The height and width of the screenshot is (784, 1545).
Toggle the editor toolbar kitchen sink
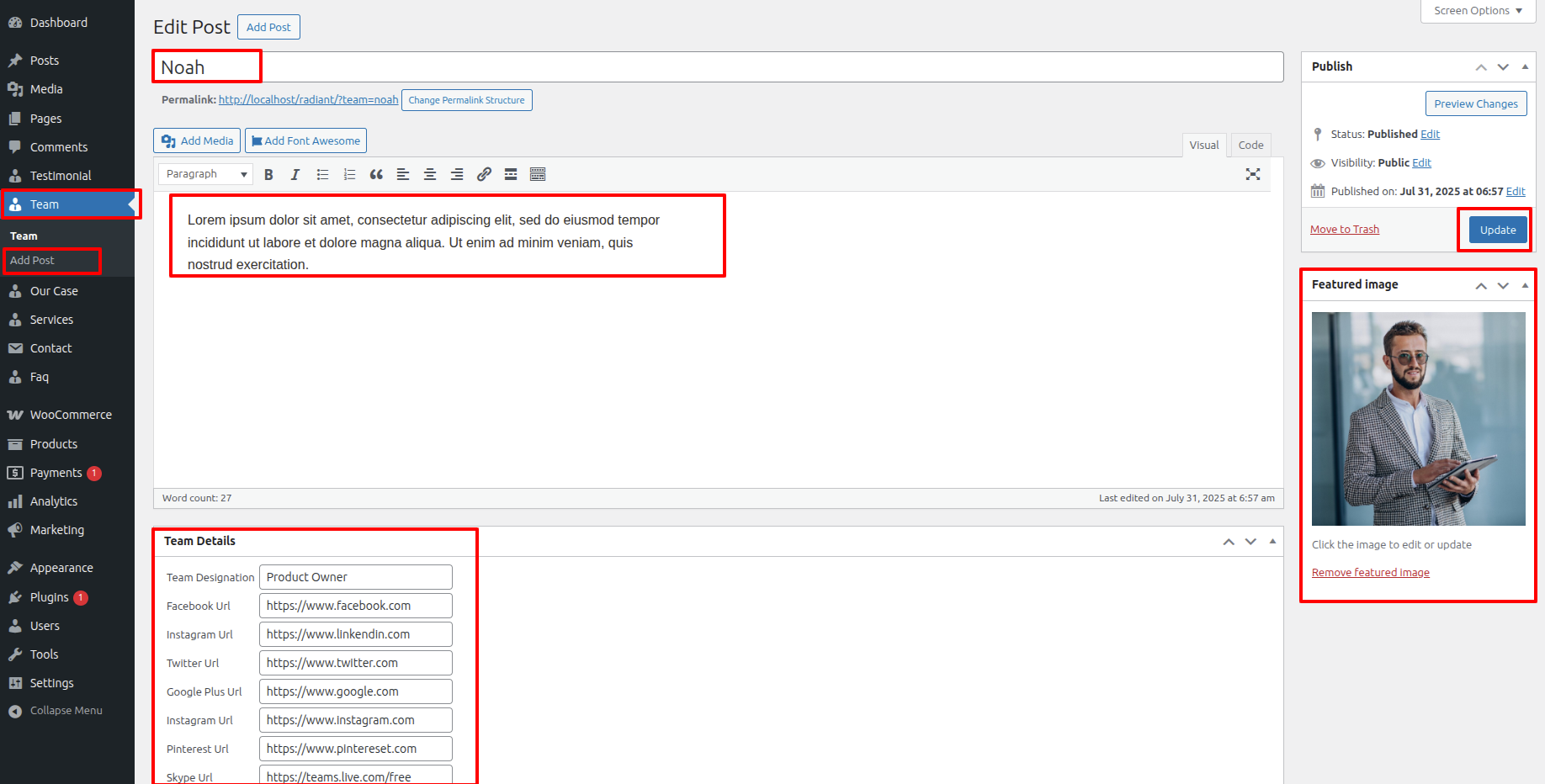(538, 174)
